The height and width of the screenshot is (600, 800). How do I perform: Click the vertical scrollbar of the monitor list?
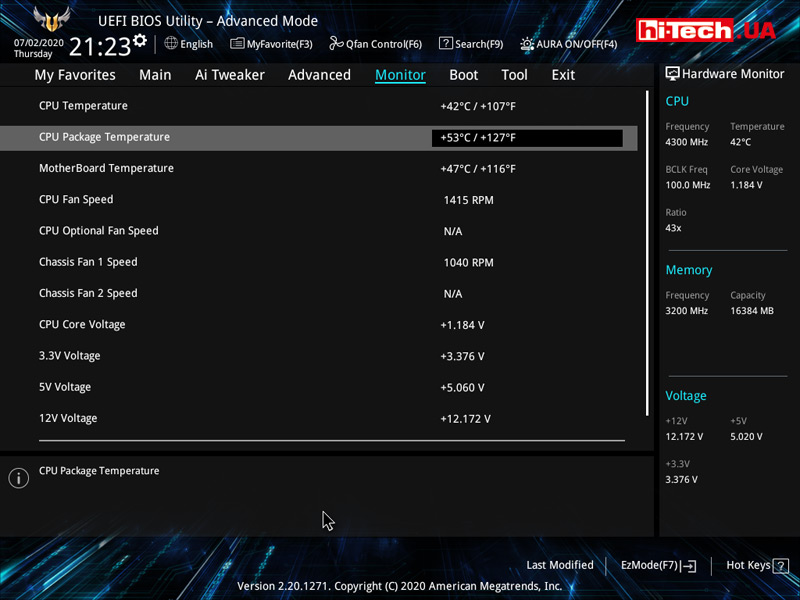(x=647, y=250)
